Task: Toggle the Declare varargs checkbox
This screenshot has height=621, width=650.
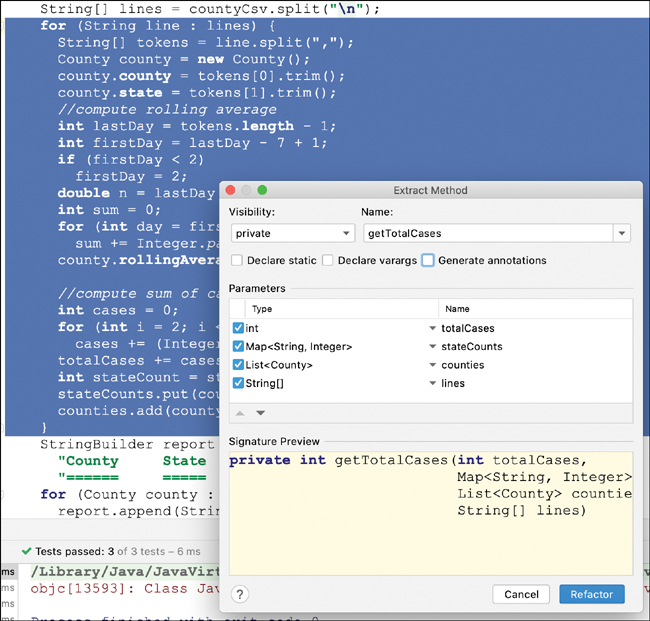Action: click(328, 260)
